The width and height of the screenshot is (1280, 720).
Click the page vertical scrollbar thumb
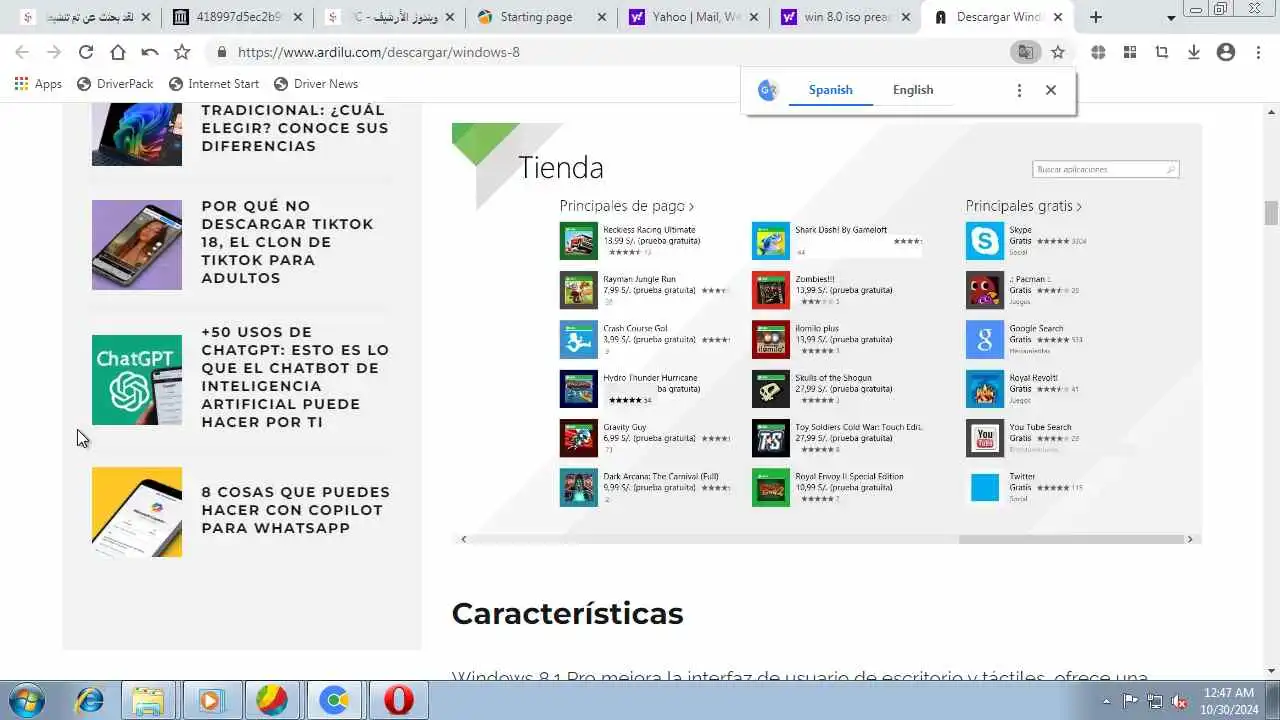pos(1271,213)
